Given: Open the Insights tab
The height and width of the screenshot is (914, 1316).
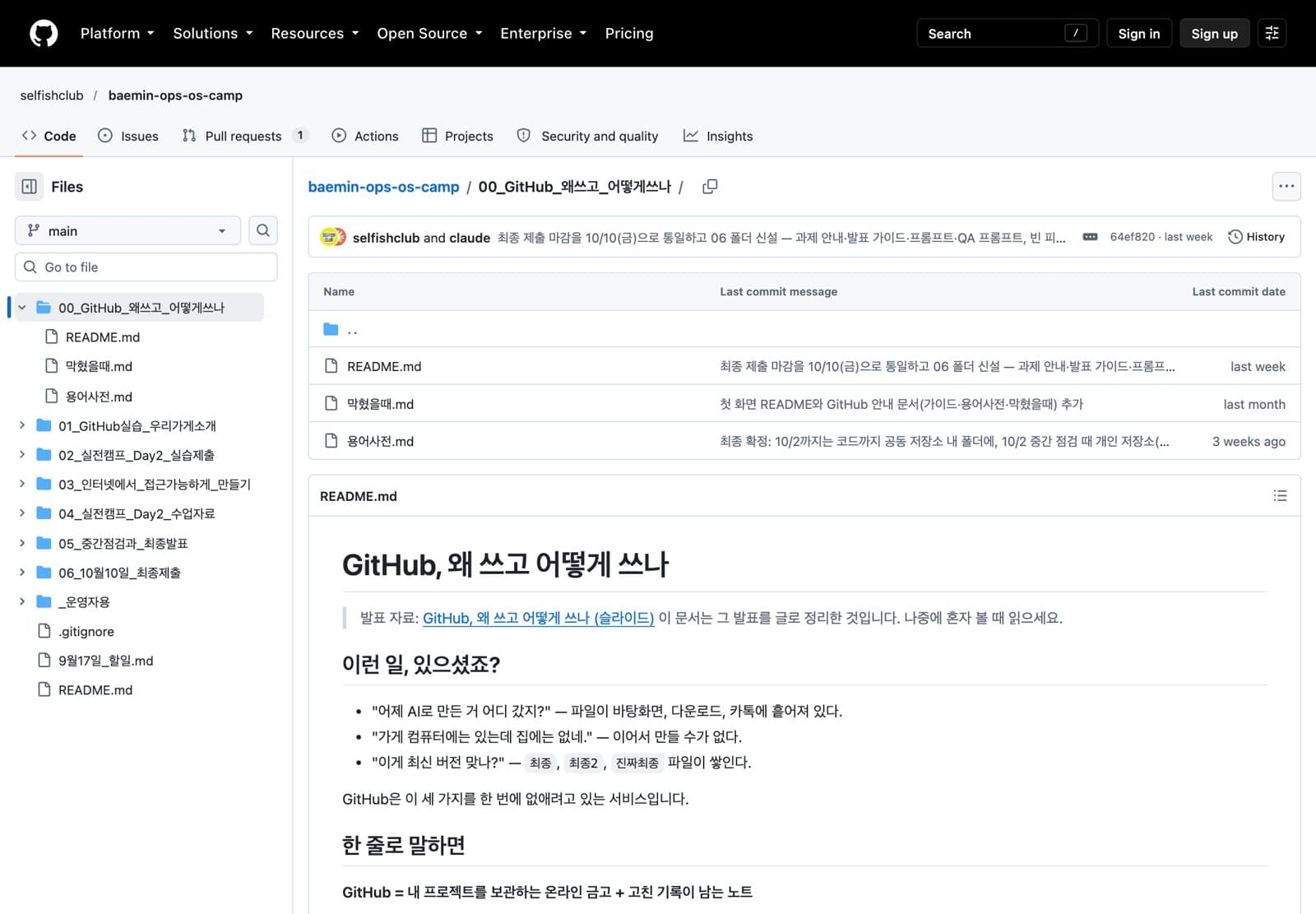Looking at the screenshot, I should tap(718, 136).
